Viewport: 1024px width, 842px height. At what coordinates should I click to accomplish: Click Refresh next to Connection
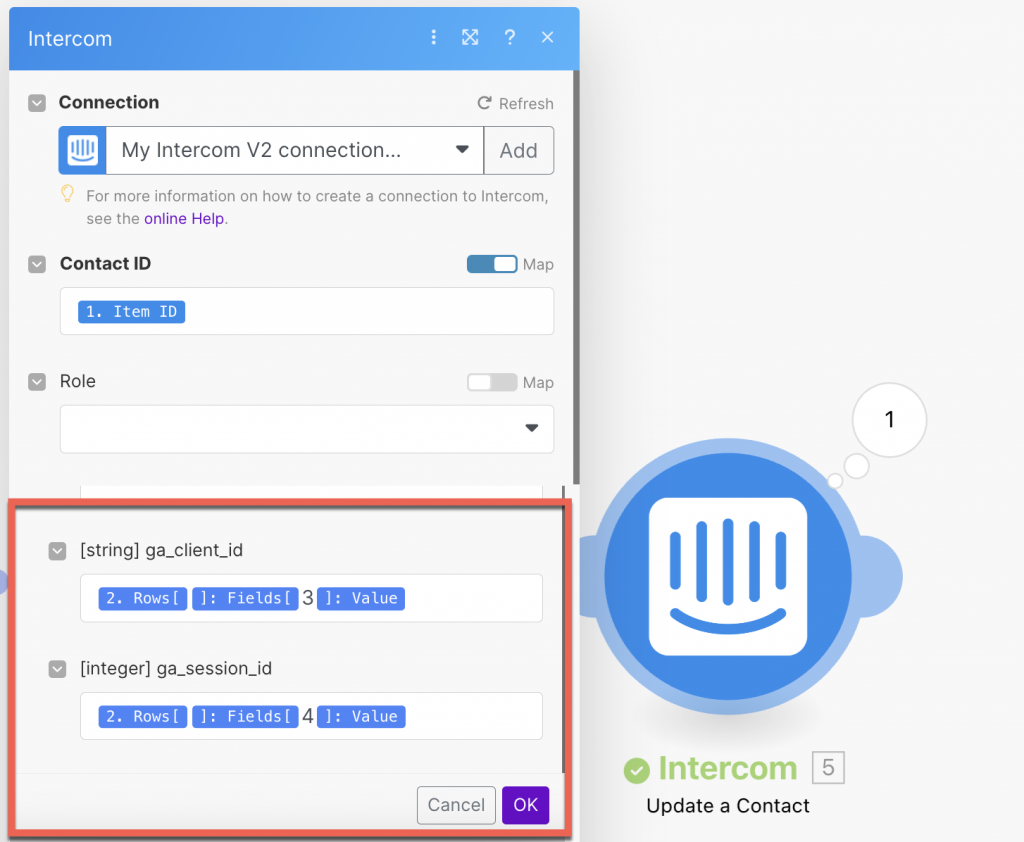[515, 103]
